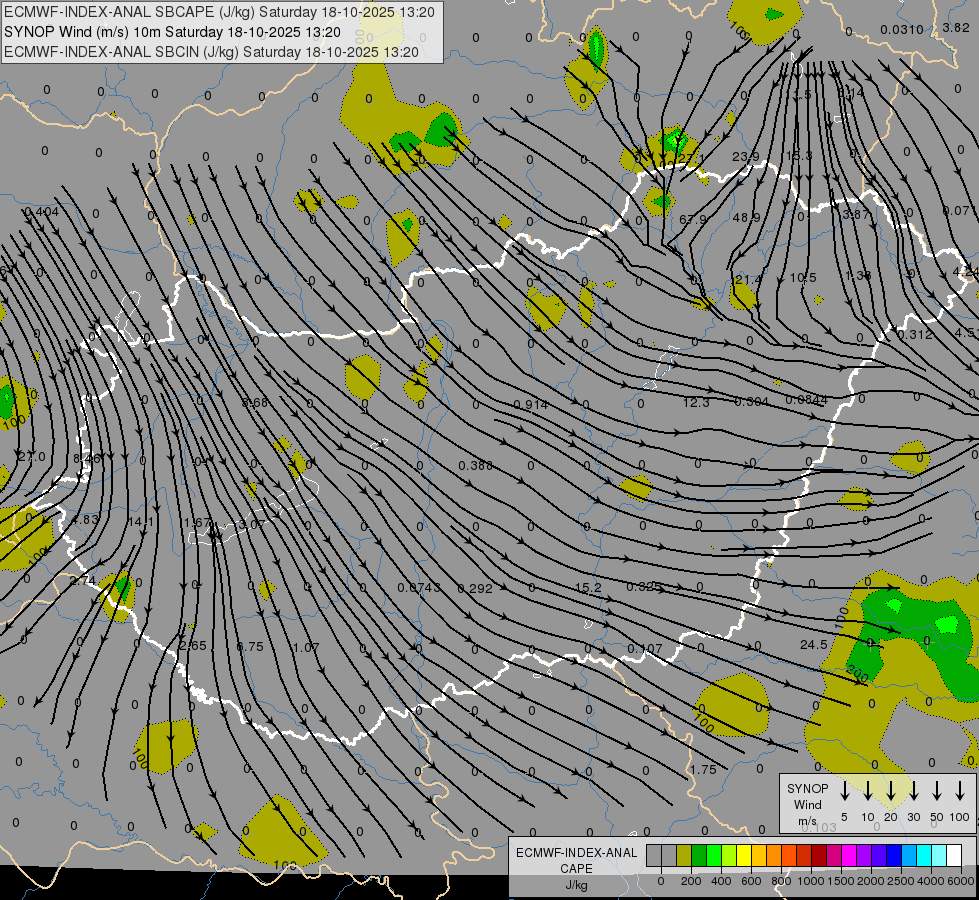This screenshot has height=900, width=979.
Task: Click the 3.82 value on the map
Action: click(x=956, y=27)
